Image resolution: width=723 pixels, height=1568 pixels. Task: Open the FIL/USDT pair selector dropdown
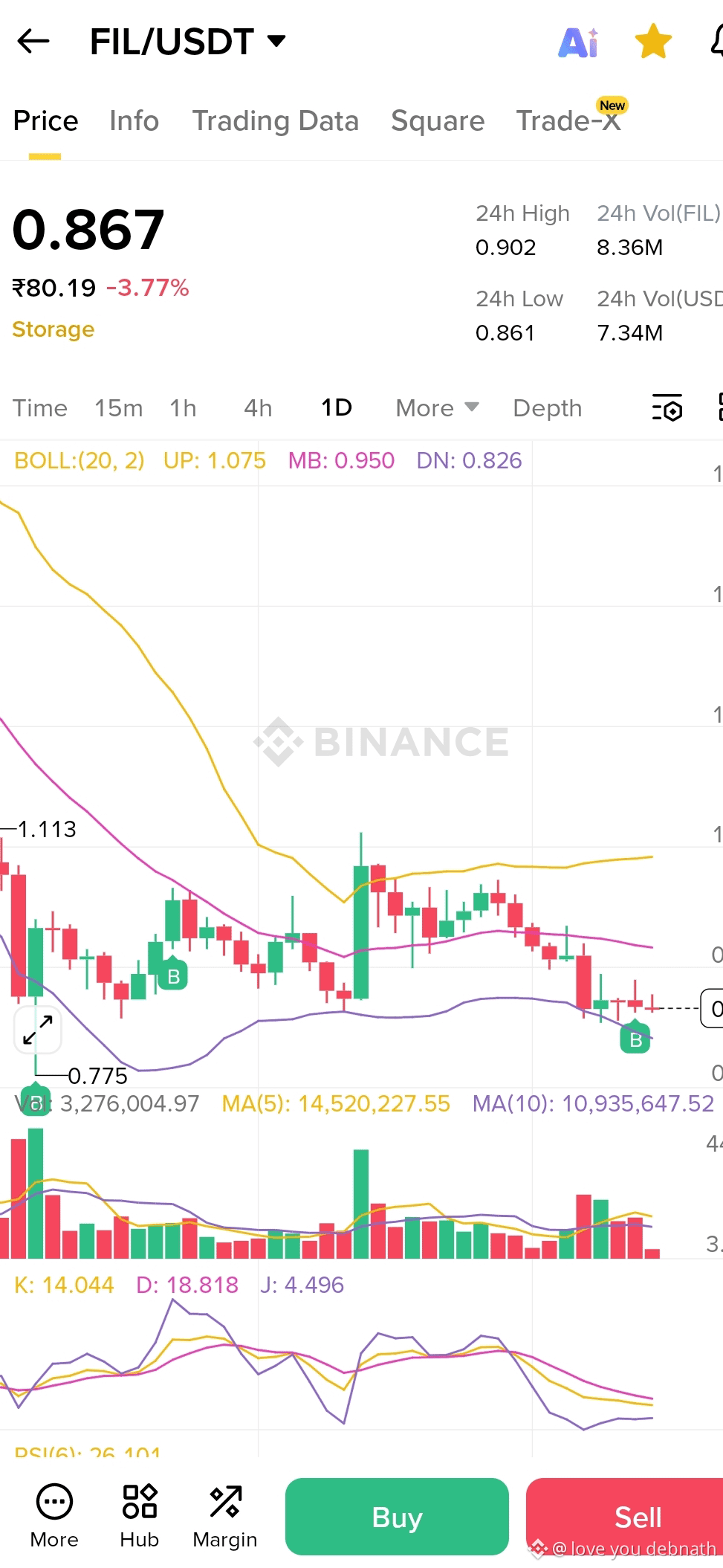point(187,42)
